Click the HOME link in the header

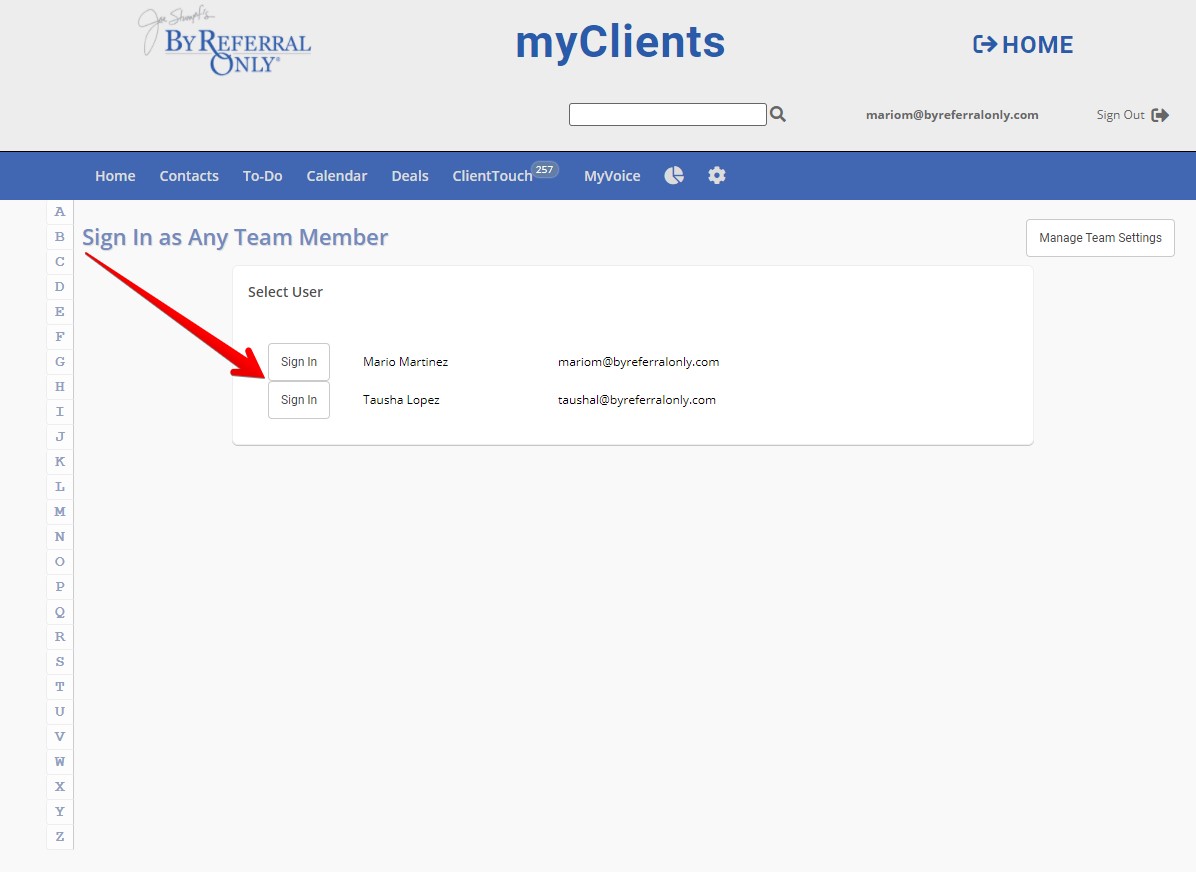[1023, 44]
